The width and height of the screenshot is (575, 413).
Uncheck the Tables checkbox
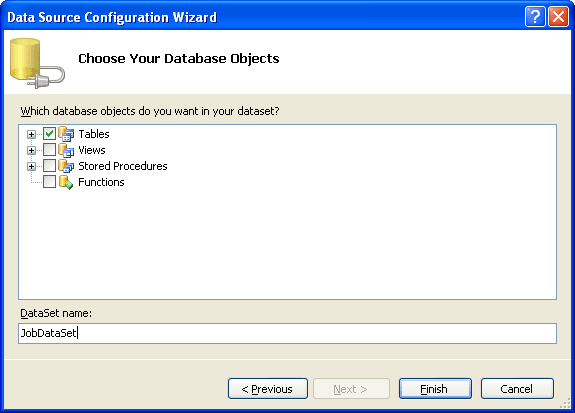[50, 134]
